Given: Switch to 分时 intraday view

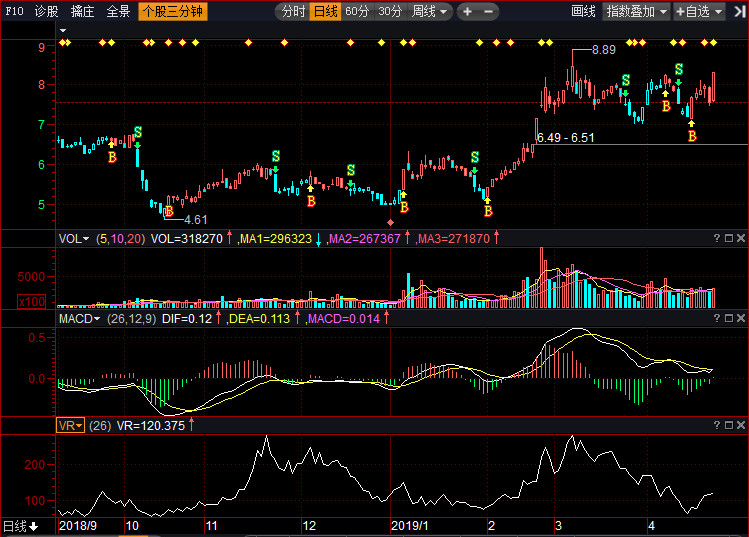Looking at the screenshot, I should [x=293, y=11].
